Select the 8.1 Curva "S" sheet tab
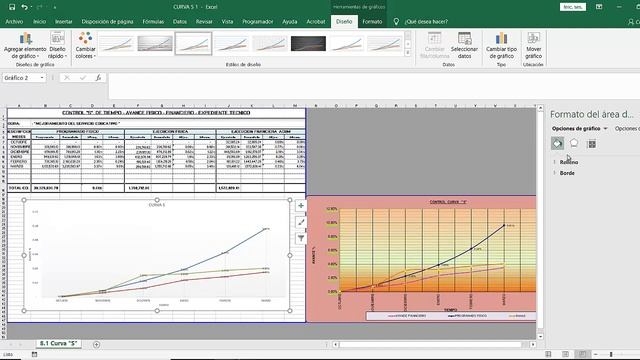Screen dimensions: 640x360 pos(58,344)
